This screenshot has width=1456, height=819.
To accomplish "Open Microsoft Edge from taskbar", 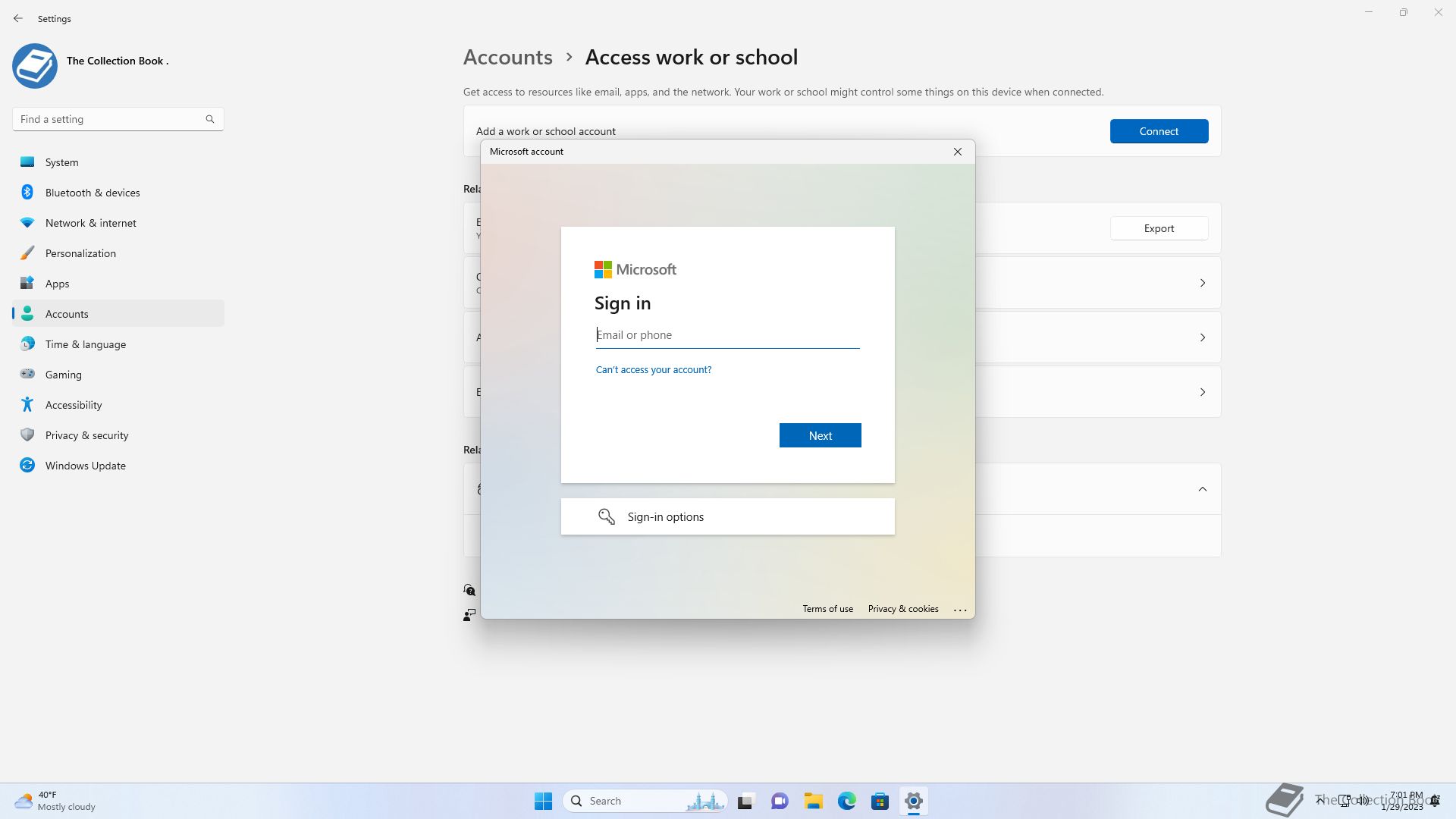I will click(846, 801).
